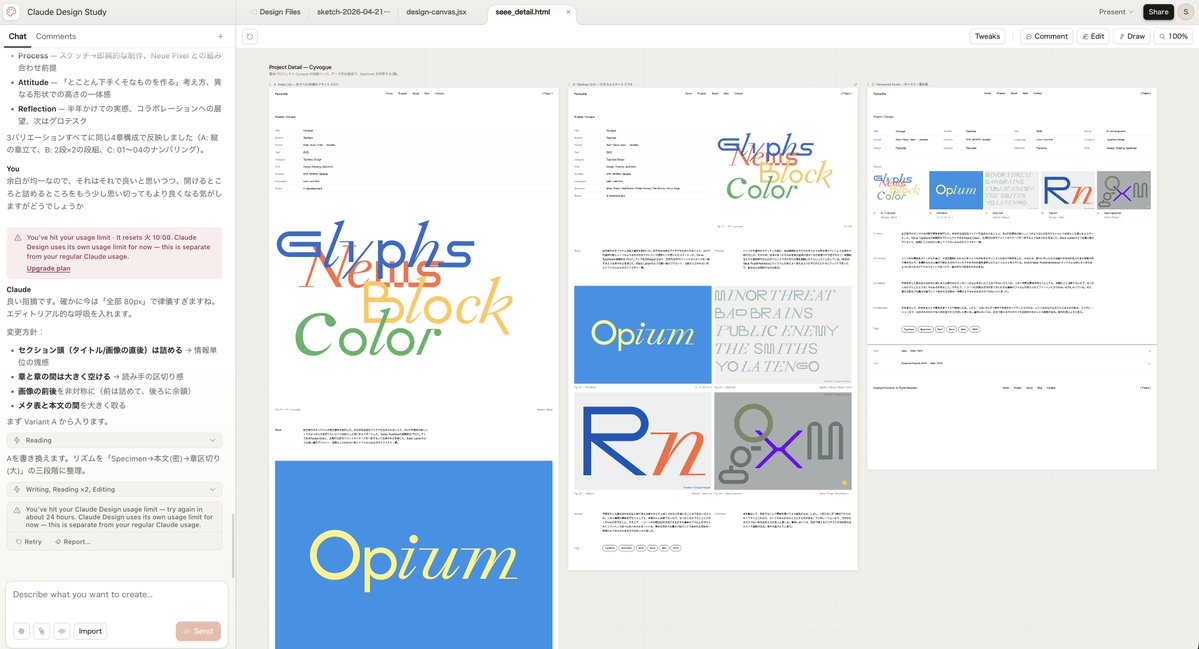Click the Comment tool in the toolbar

(1046, 36)
